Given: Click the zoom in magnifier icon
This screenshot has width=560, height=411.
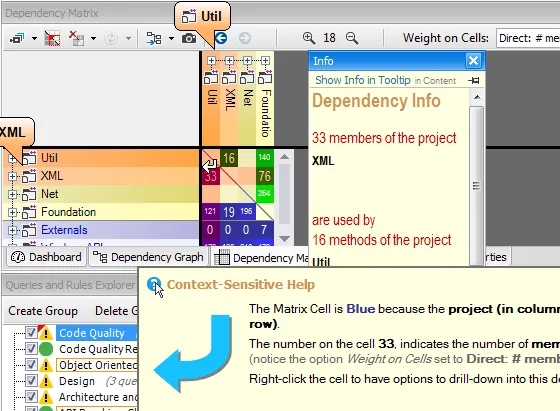Looking at the screenshot, I should coord(309,38).
